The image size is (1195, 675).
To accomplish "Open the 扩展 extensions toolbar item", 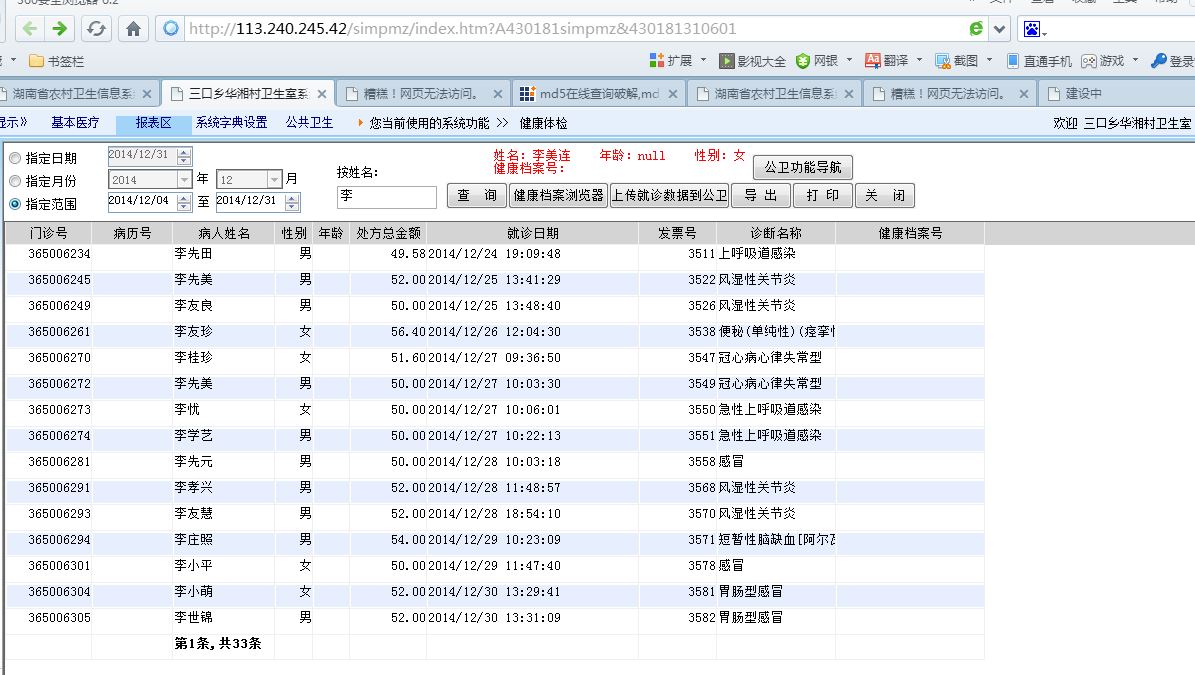I will click(x=671, y=60).
